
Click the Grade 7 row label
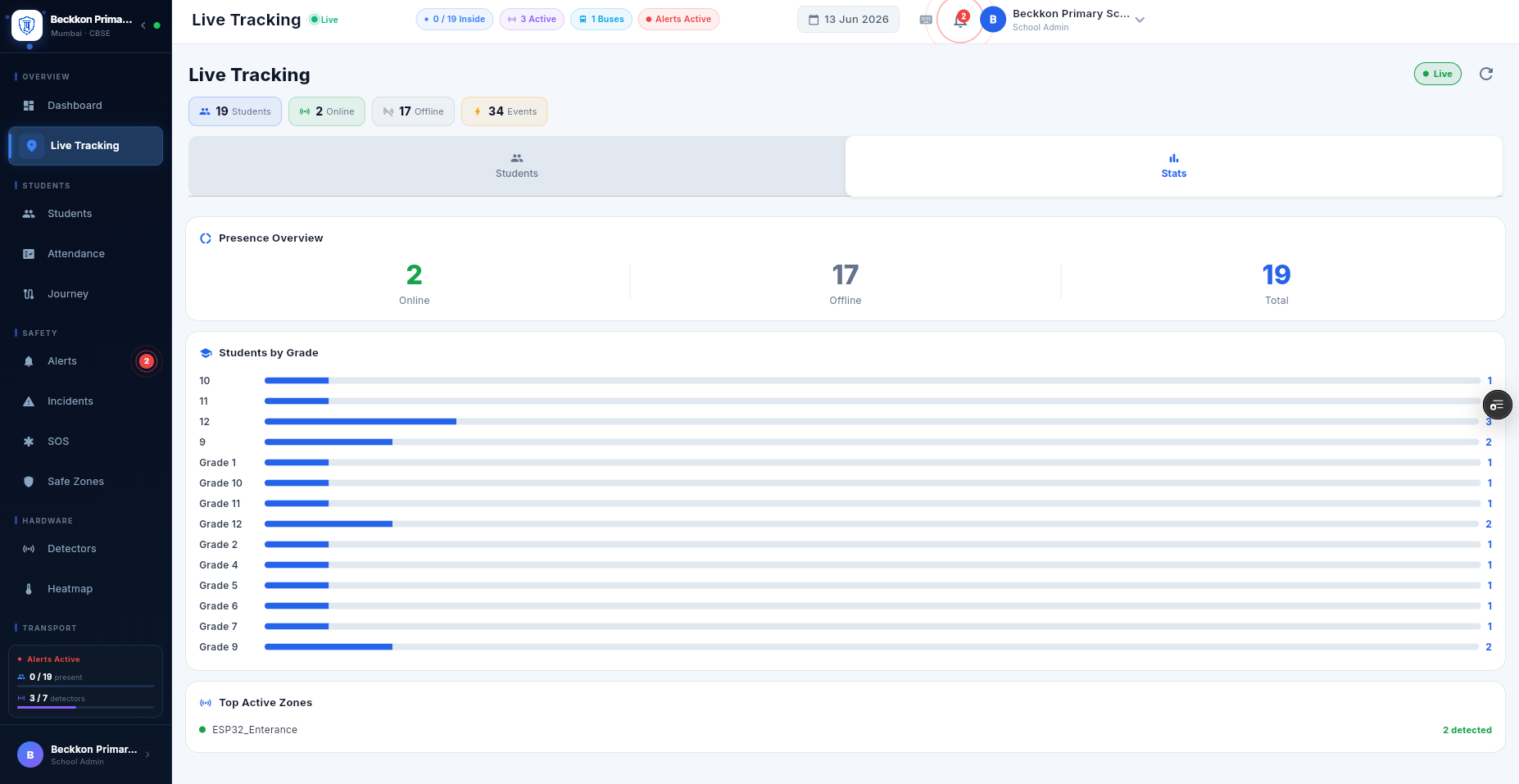coord(218,627)
